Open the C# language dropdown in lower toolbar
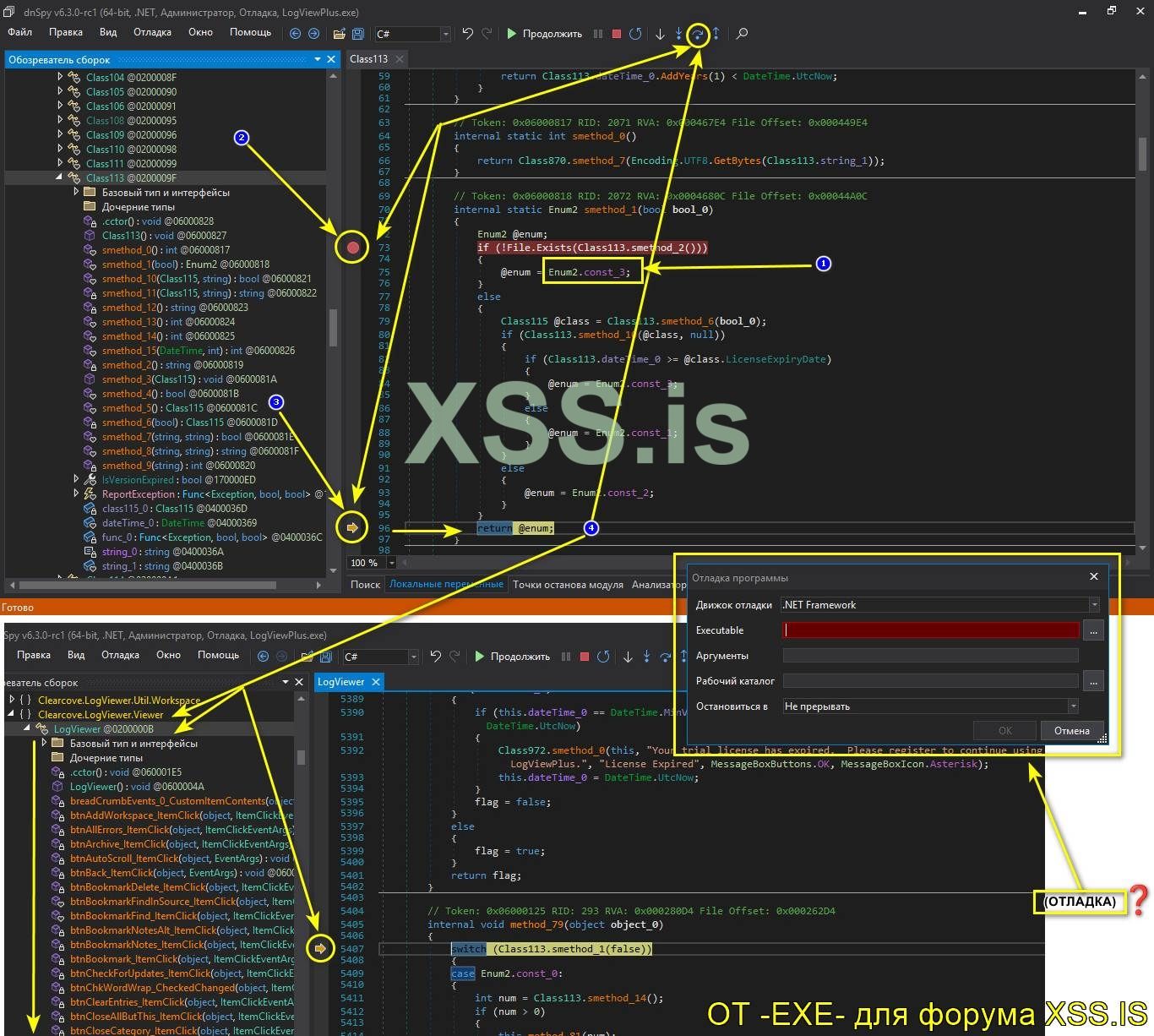1154x1036 pixels. pos(413,657)
